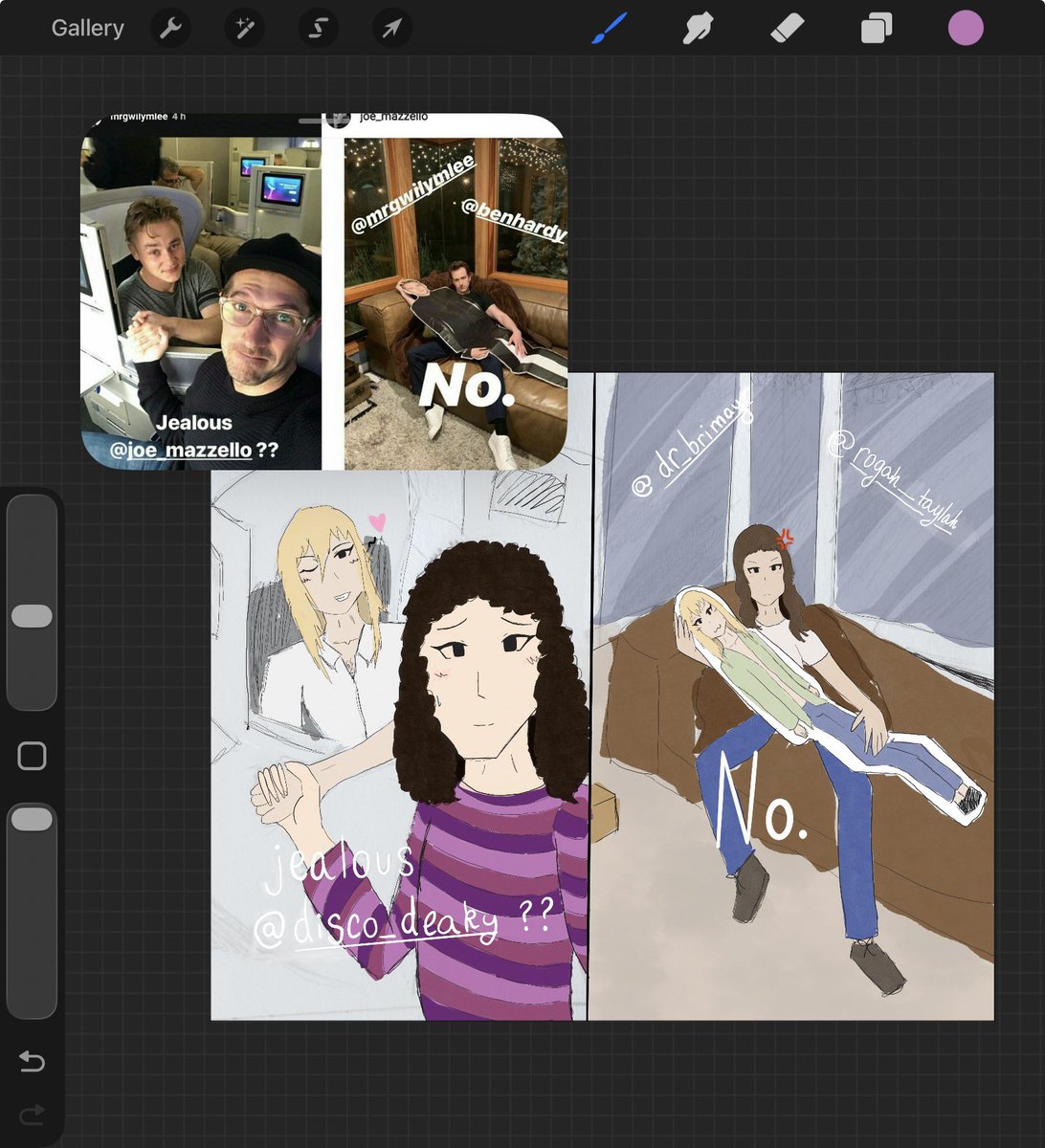Viewport: 1045px width, 1148px height.
Task: Tap the '@disco_deaky ??' handwritten text
Action: pyautogui.click(x=403, y=923)
